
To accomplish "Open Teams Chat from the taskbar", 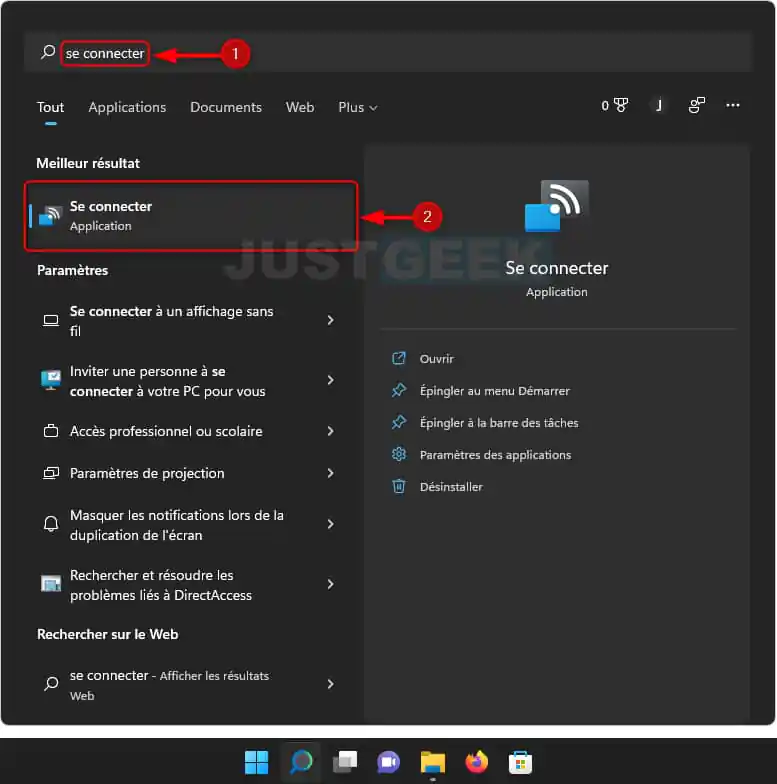I will (x=388, y=762).
